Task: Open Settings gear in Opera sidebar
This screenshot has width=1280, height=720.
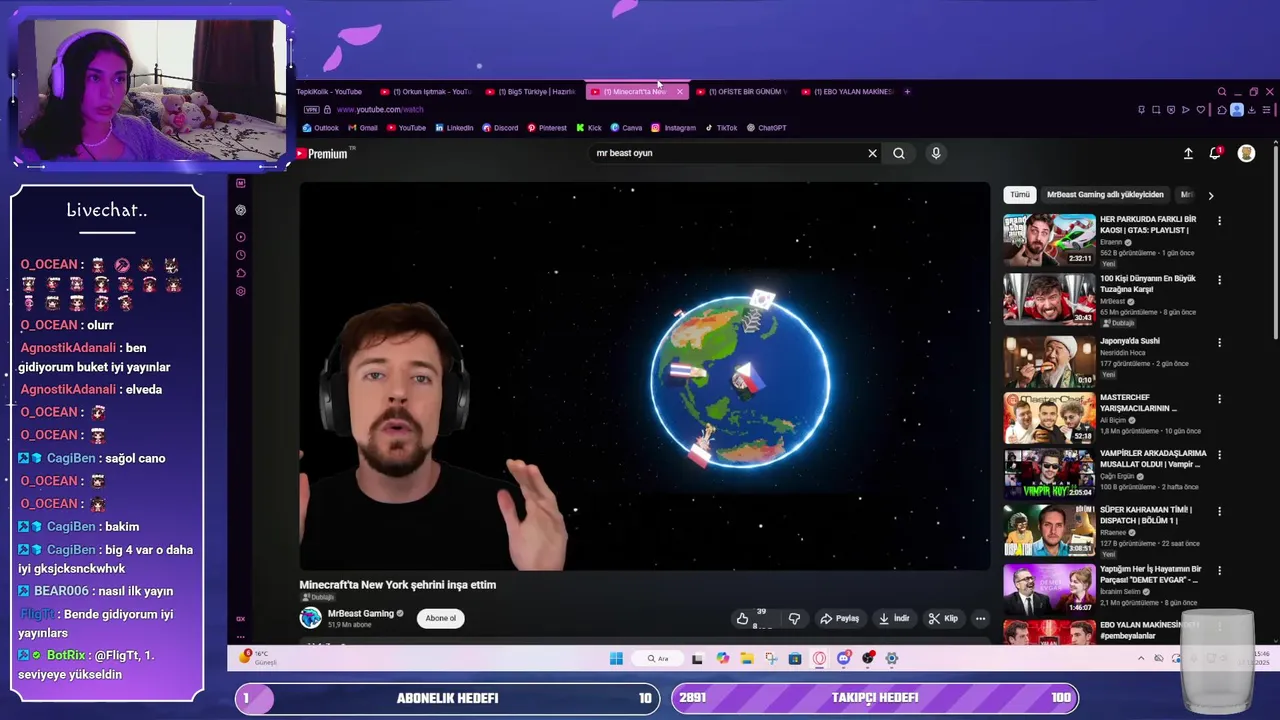Action: (241, 291)
